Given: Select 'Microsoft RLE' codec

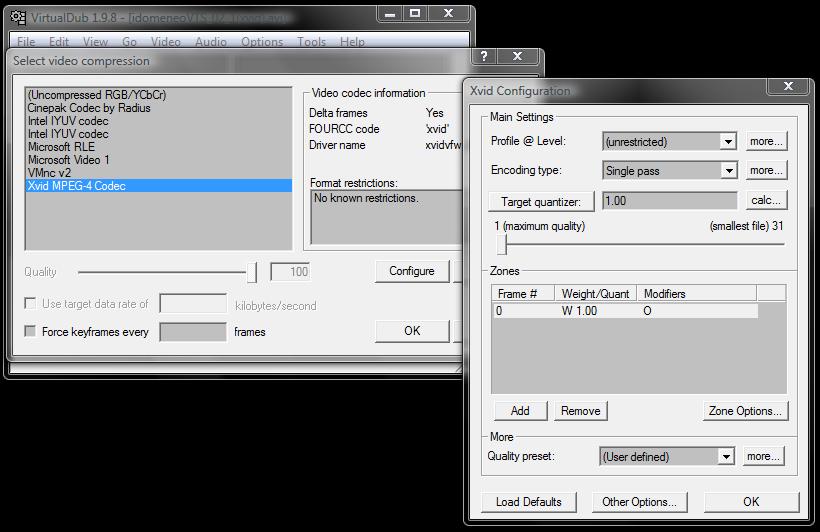Looking at the screenshot, I should pos(158,146).
